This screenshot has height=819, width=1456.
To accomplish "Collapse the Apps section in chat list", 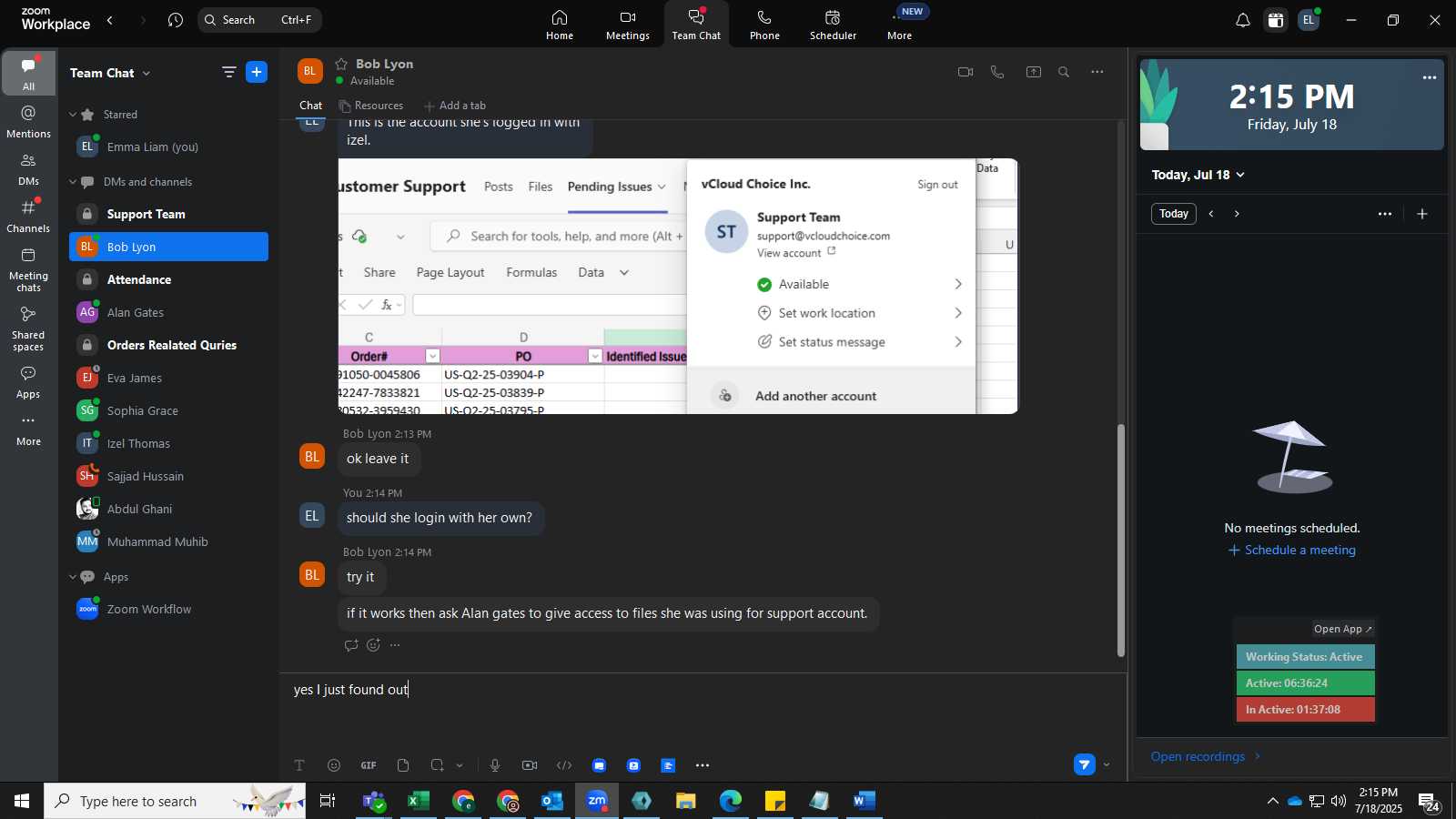I will 73,577.
